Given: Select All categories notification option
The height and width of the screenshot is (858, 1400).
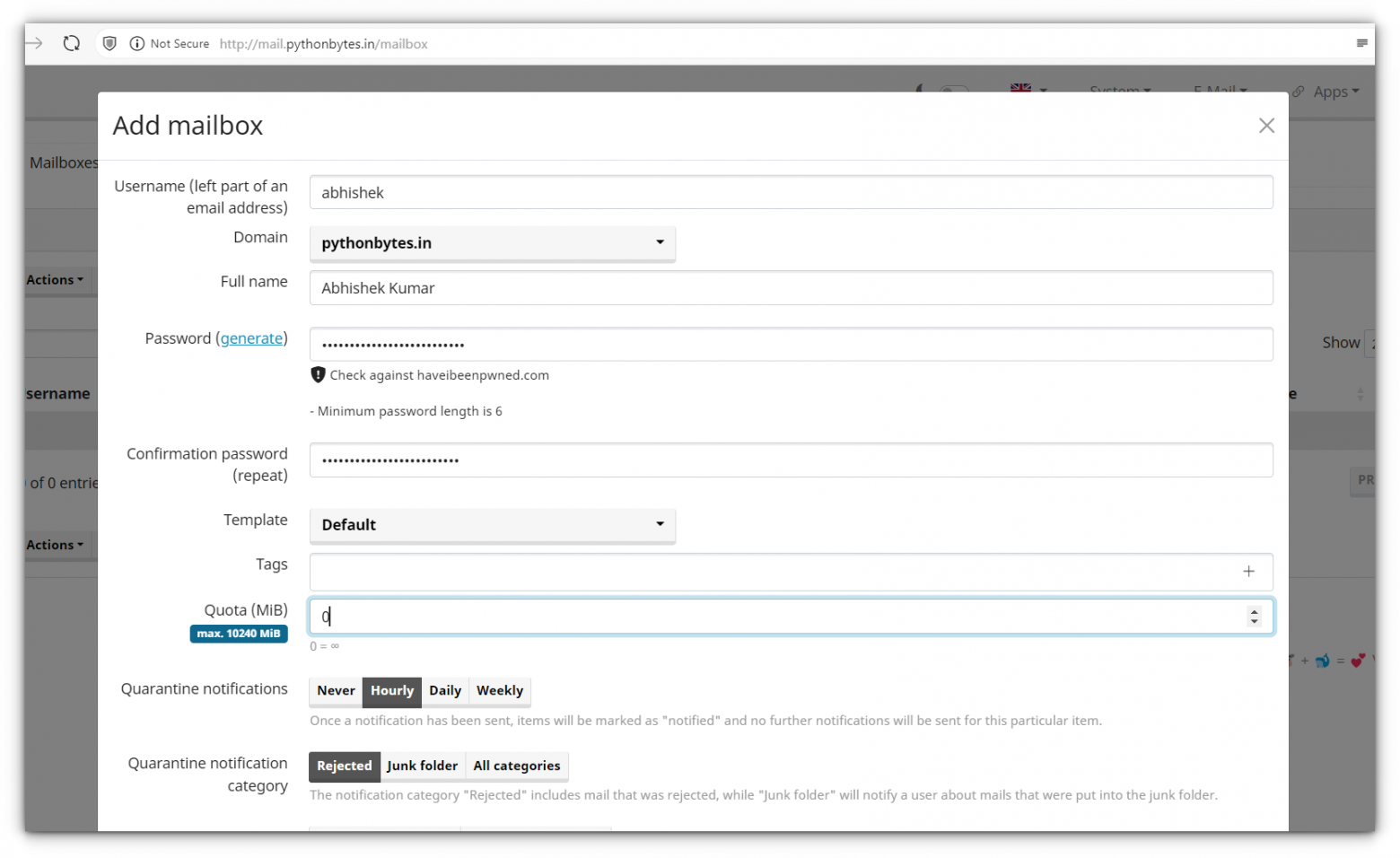Looking at the screenshot, I should point(517,766).
